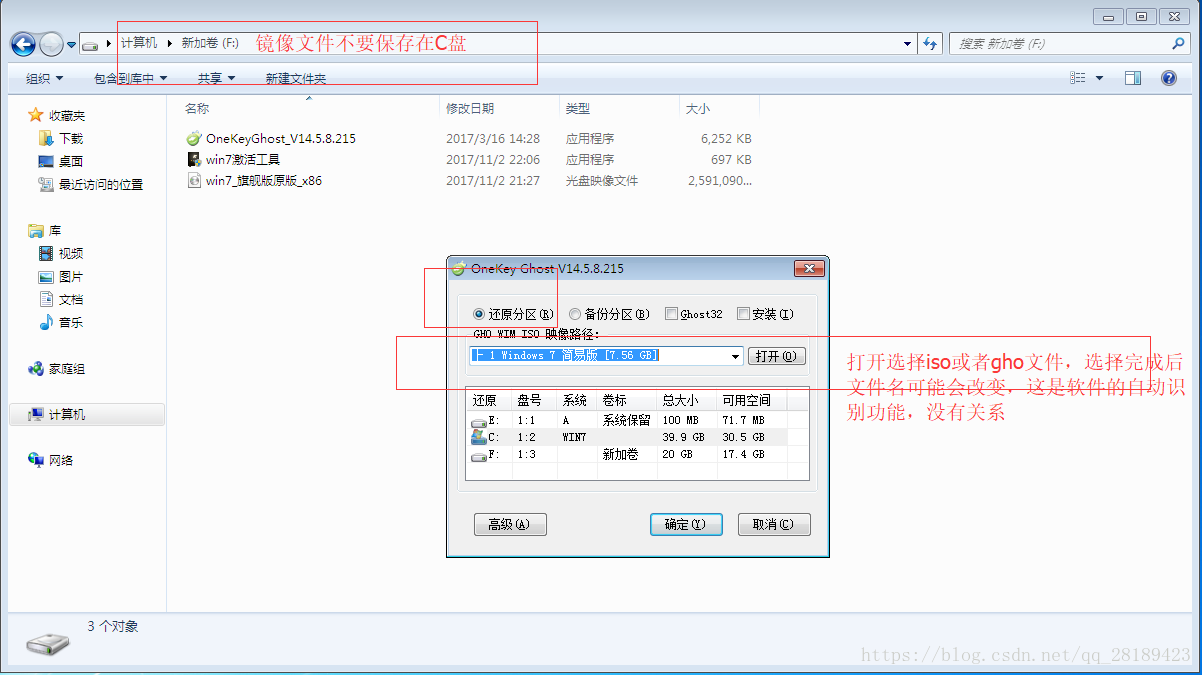Select the C: WIN7 partition row

tap(637, 437)
